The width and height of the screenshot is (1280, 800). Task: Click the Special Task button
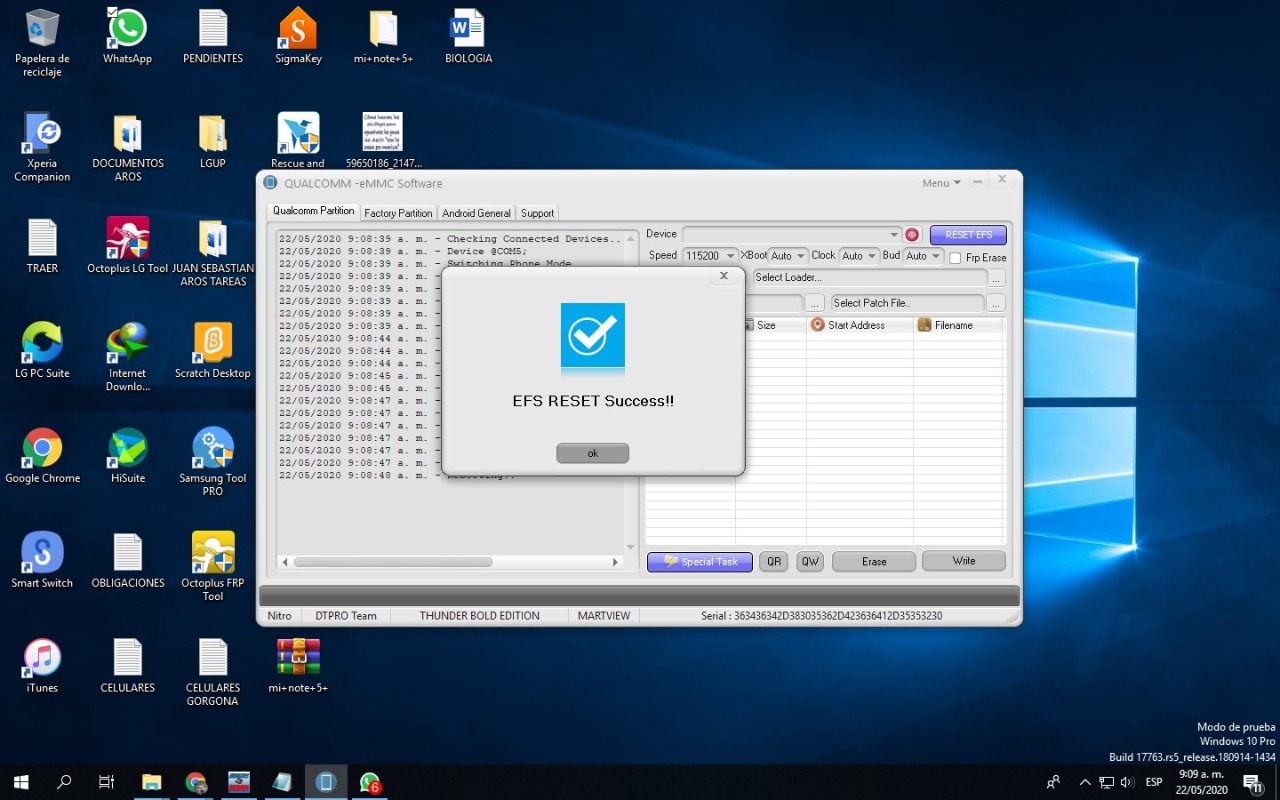tap(699, 562)
